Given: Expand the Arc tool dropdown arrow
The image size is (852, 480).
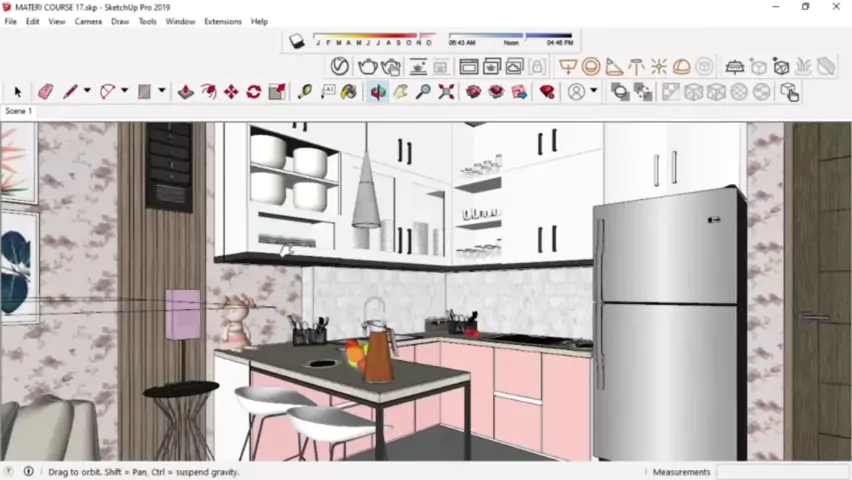Looking at the screenshot, I should coord(124,92).
